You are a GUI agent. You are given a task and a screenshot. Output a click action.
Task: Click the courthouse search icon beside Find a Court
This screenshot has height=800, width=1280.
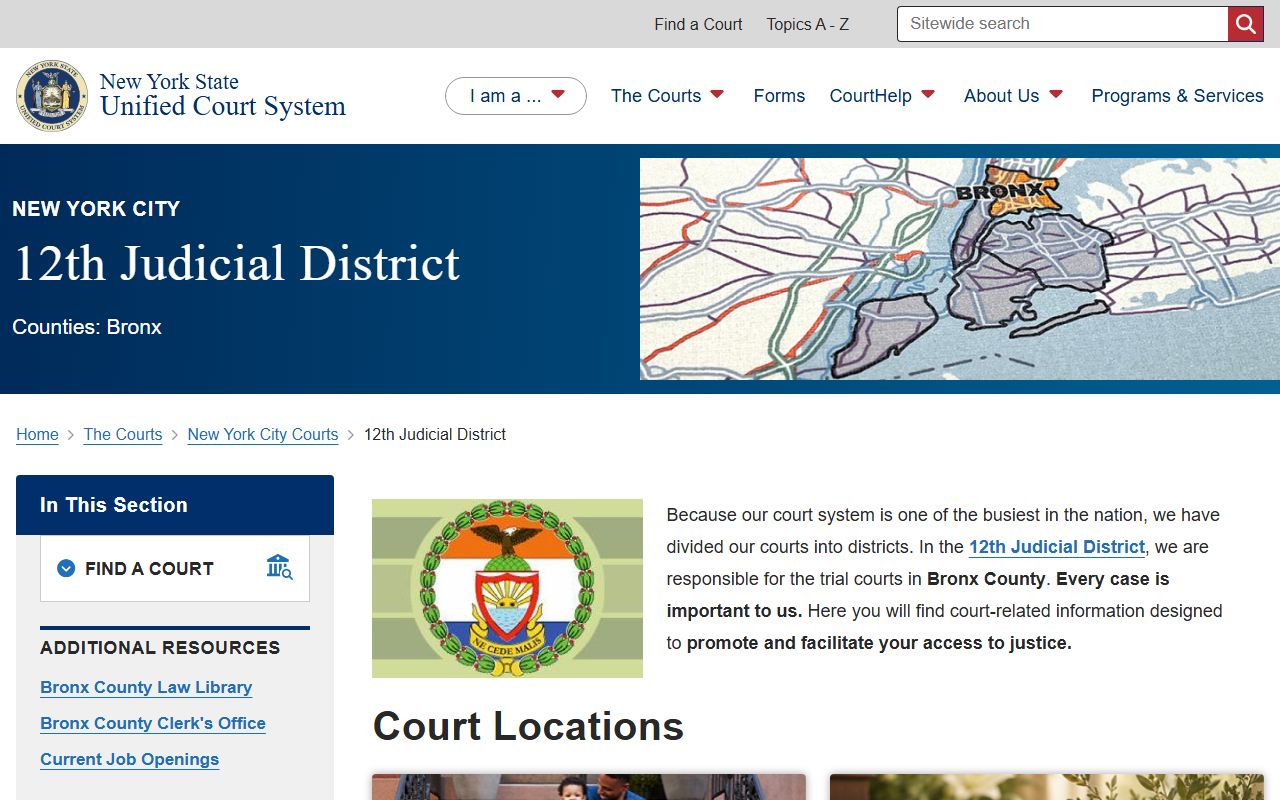coord(279,567)
